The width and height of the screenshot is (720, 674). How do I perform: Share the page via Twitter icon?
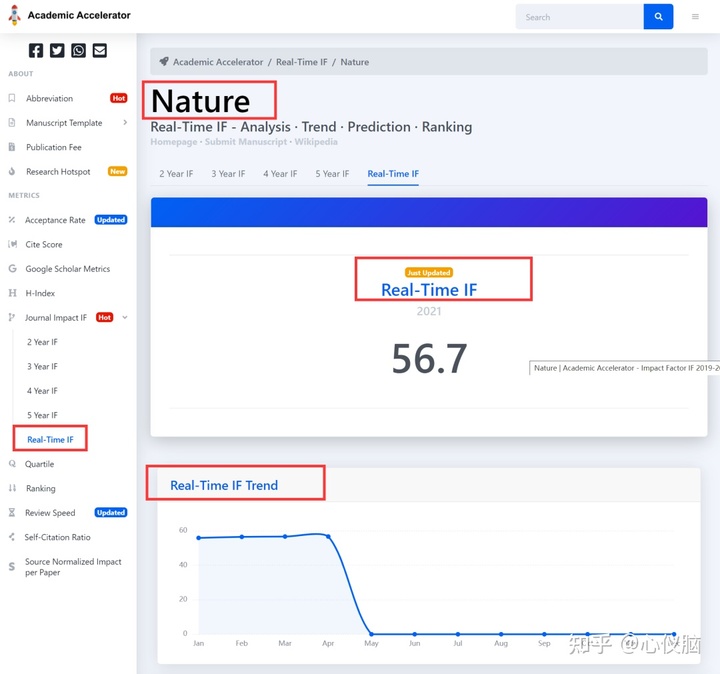coord(57,51)
